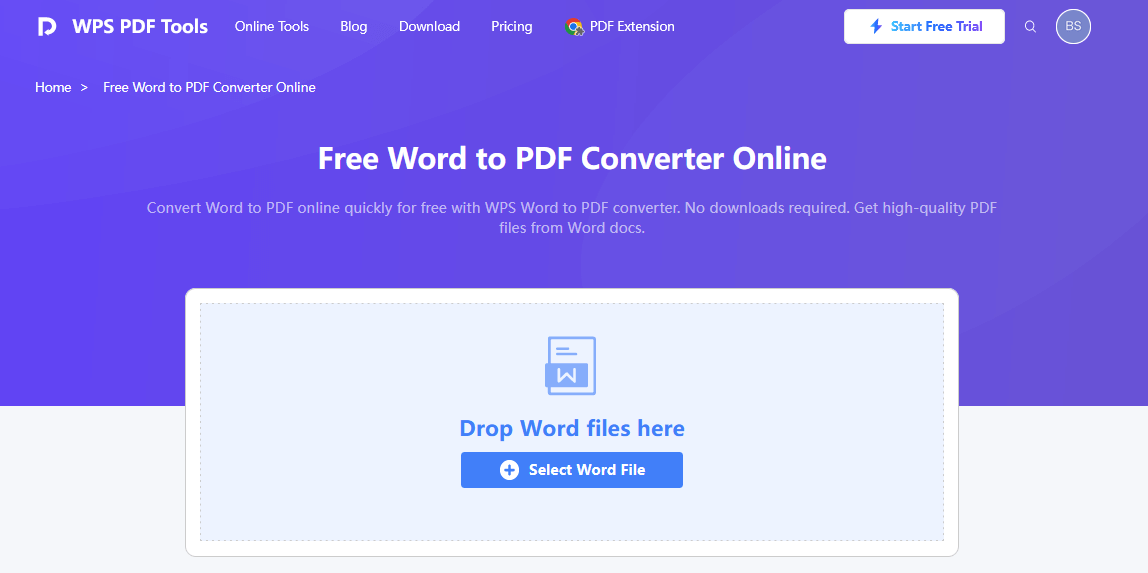Click the Start Free Trial button
This screenshot has width=1148, height=573.
[x=924, y=26]
